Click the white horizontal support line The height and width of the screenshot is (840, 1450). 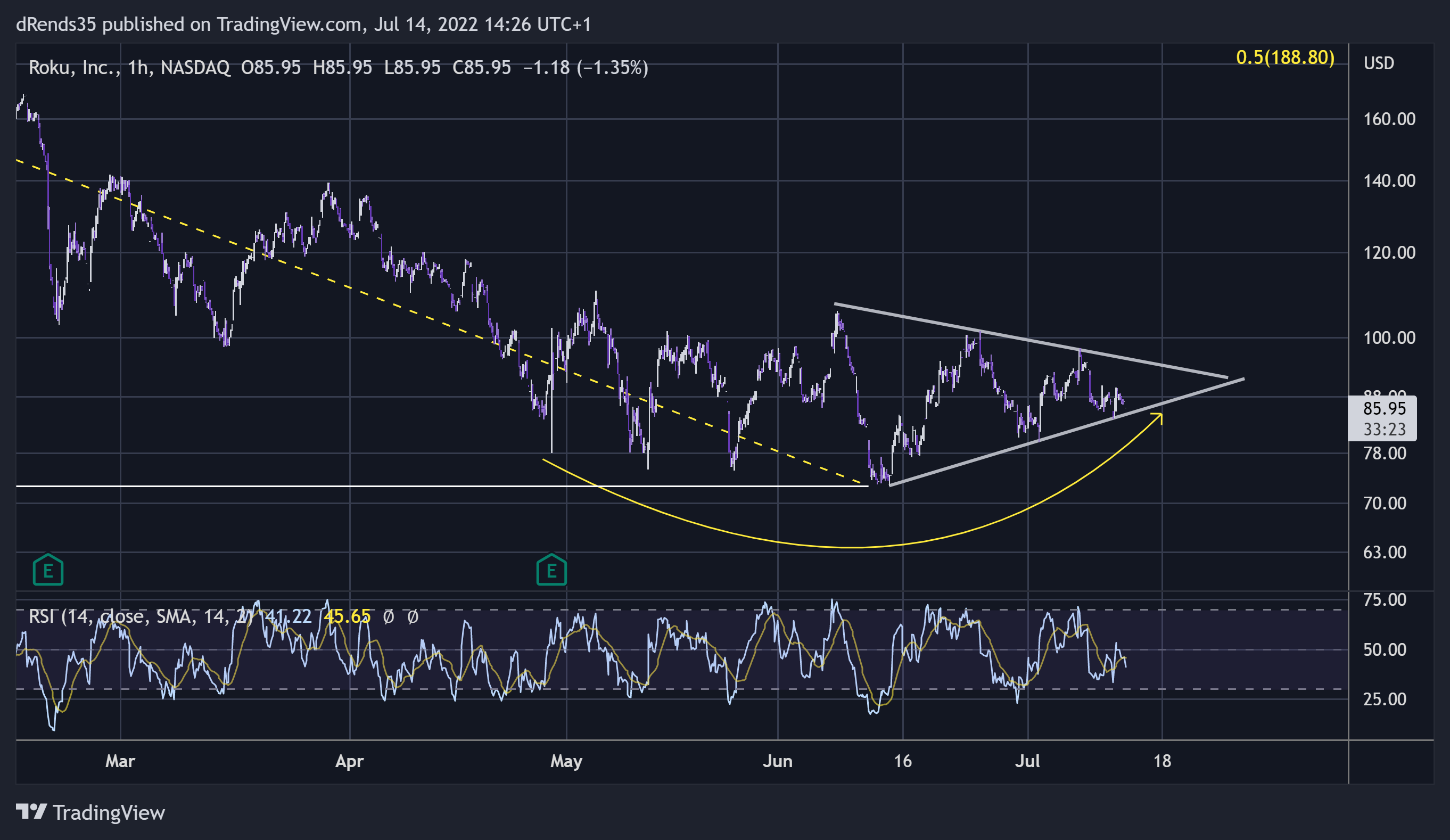[x=442, y=486]
